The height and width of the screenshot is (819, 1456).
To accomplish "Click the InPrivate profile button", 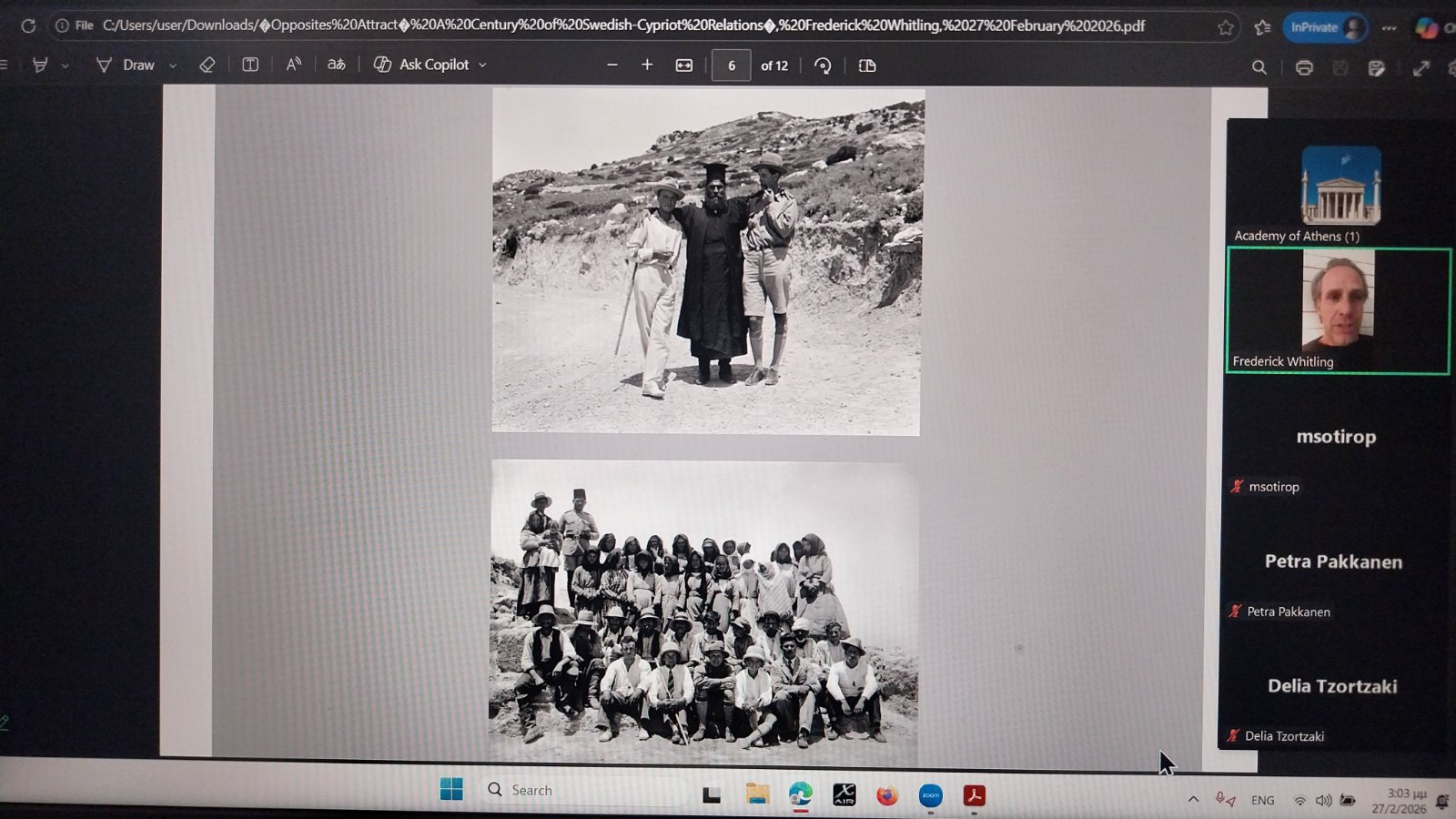I will pos(1326,27).
